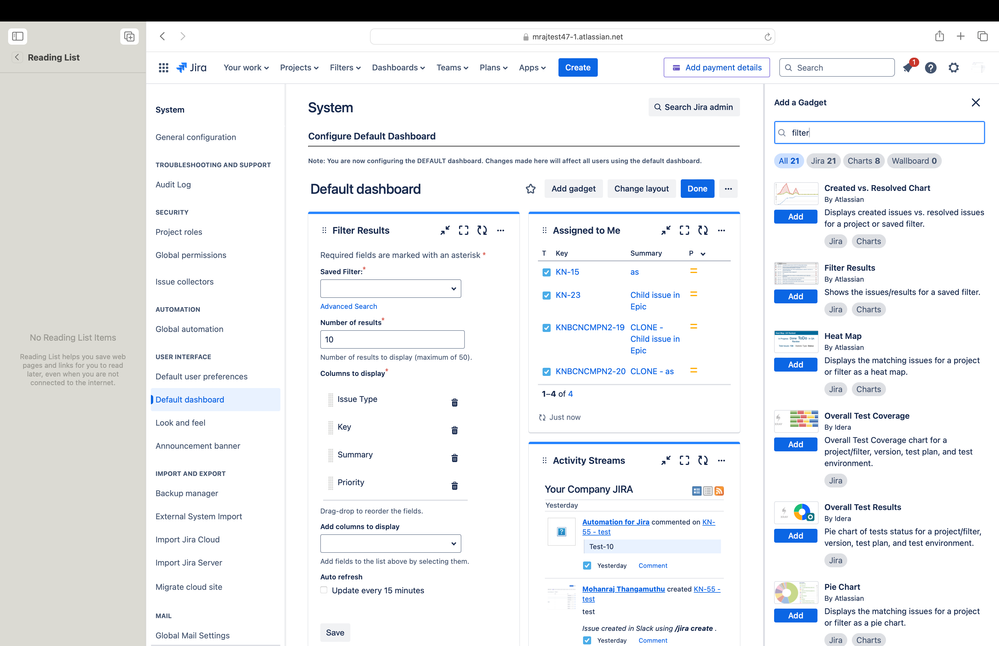Maximize the Activity Streams gadget
The height and width of the screenshot is (646, 999).
[x=684, y=461]
